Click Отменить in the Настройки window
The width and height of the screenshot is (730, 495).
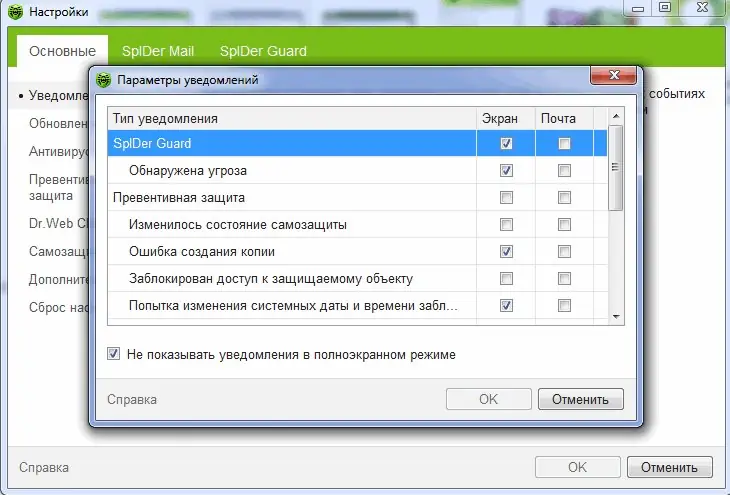[x=669, y=467]
